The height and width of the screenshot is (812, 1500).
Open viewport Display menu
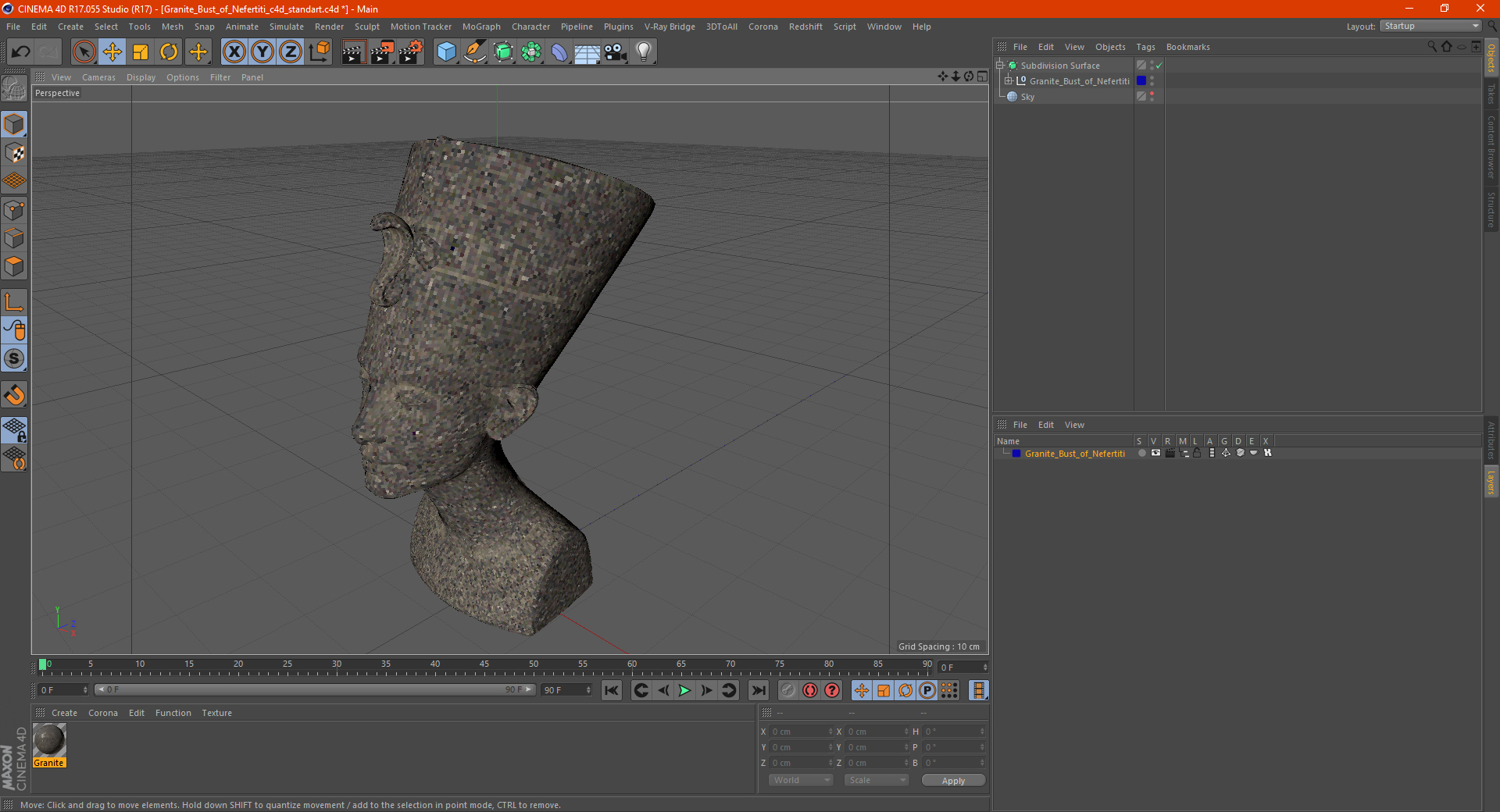click(141, 77)
